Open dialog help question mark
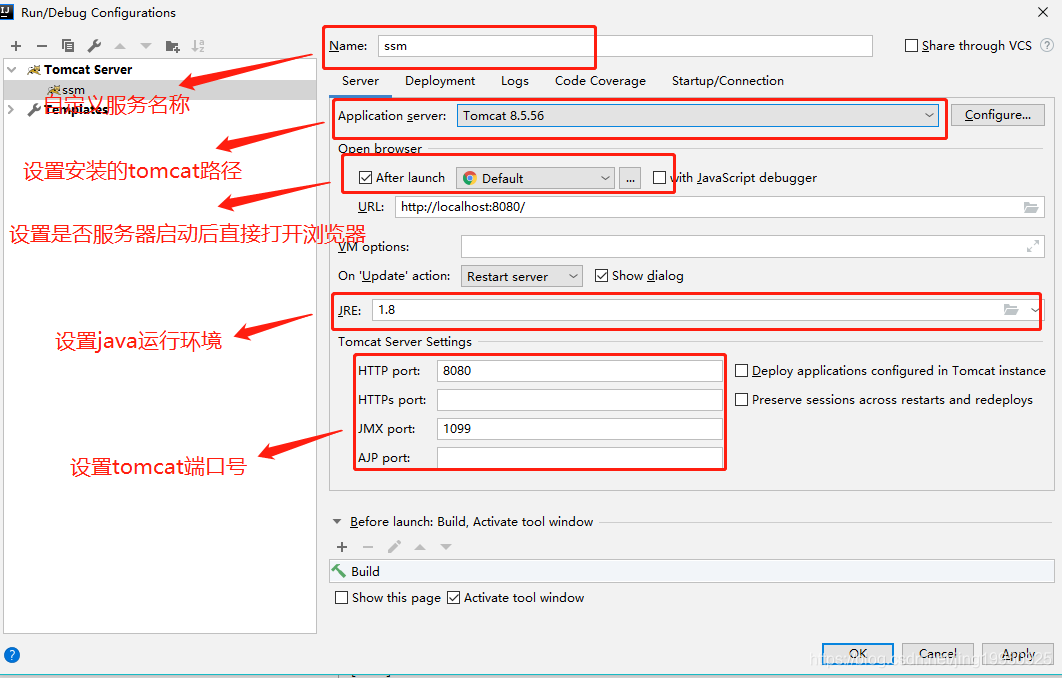The width and height of the screenshot is (1062, 678). [12, 655]
